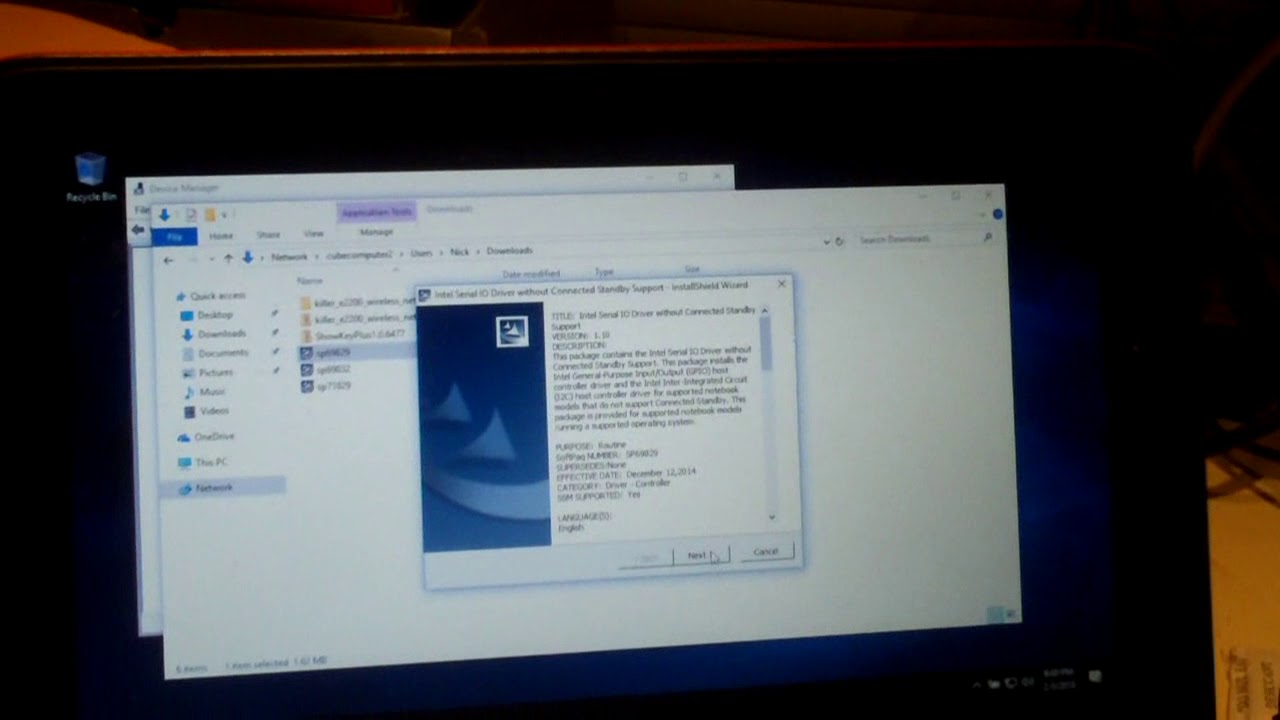Image resolution: width=1280 pixels, height=720 pixels.
Task: Select OneDrive in navigation pane
Action: point(213,437)
